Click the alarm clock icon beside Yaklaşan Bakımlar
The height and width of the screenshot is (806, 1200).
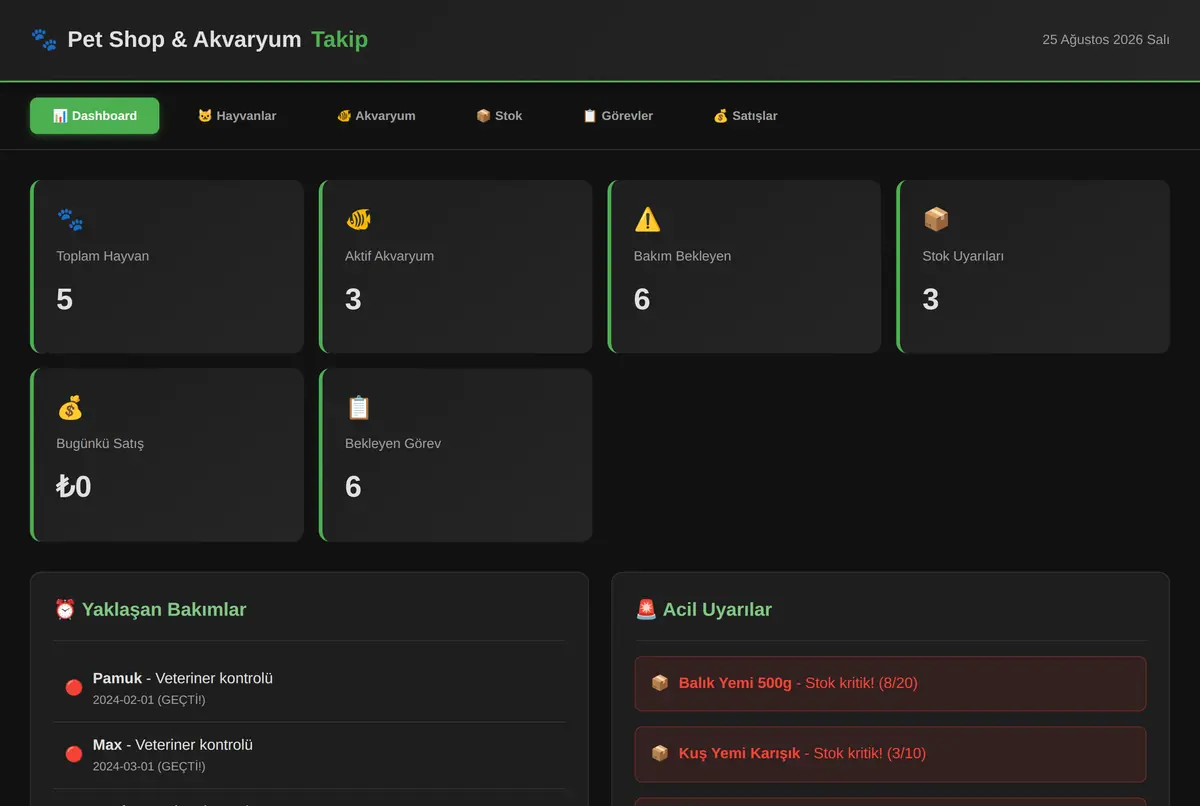(65, 609)
